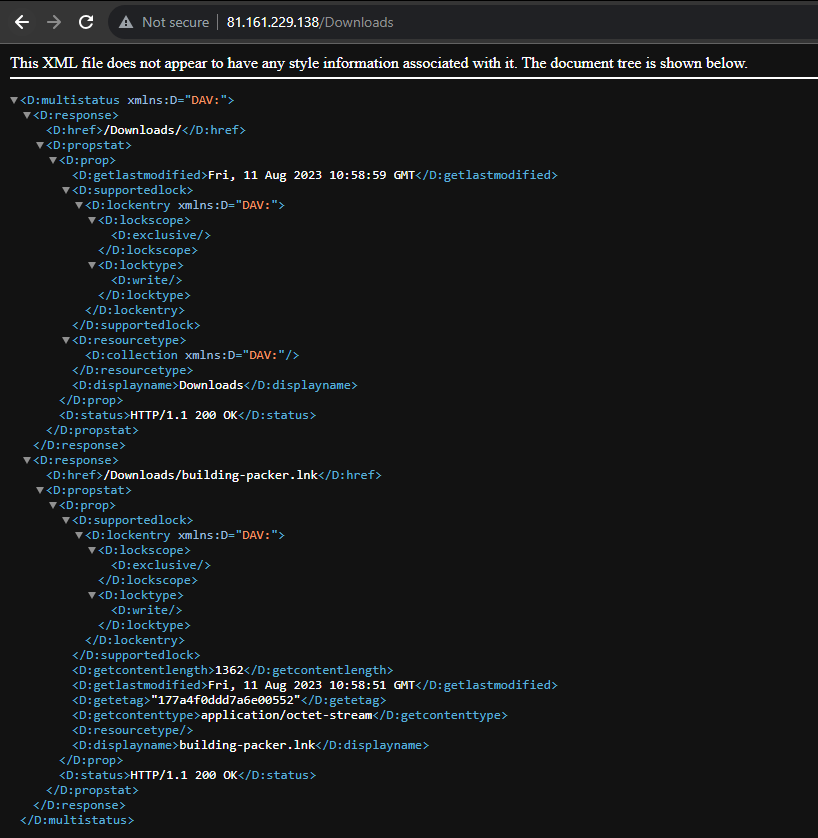Click the Not secure label text
This screenshot has width=818, height=838.
click(175, 22)
